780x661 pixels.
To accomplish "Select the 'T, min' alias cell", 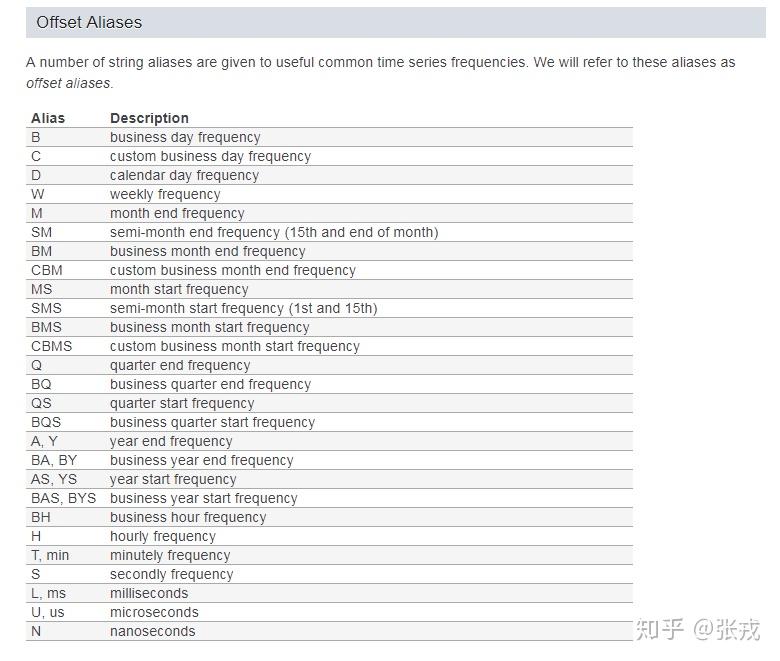I will pyautogui.click(x=50, y=555).
